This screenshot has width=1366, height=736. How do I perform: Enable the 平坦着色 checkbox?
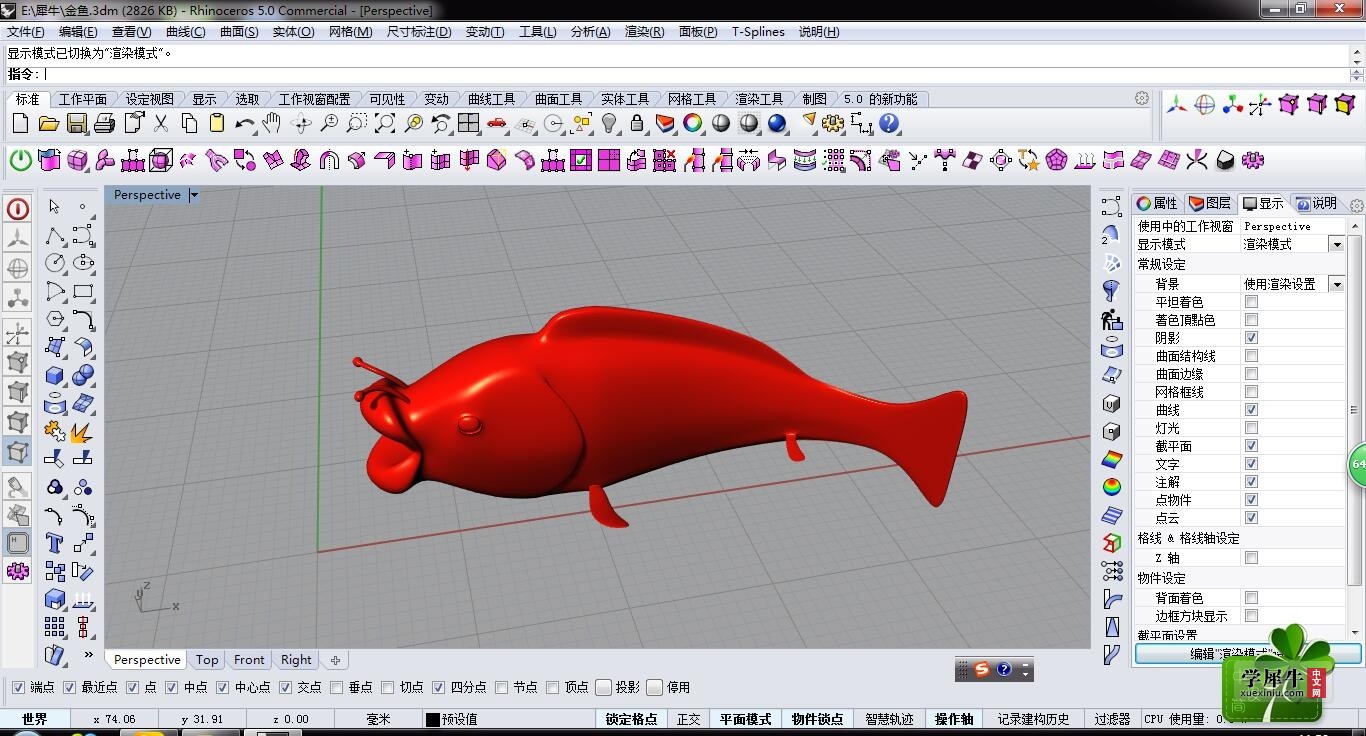coord(1251,302)
